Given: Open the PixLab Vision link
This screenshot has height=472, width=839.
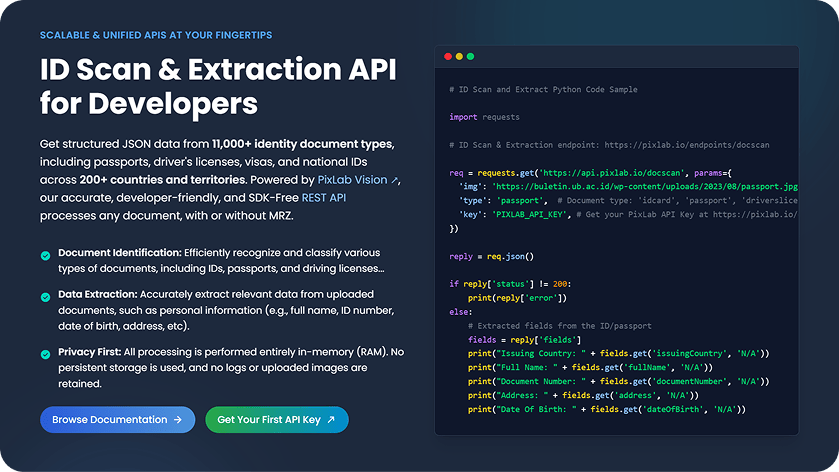Looking at the screenshot, I should pos(352,180).
